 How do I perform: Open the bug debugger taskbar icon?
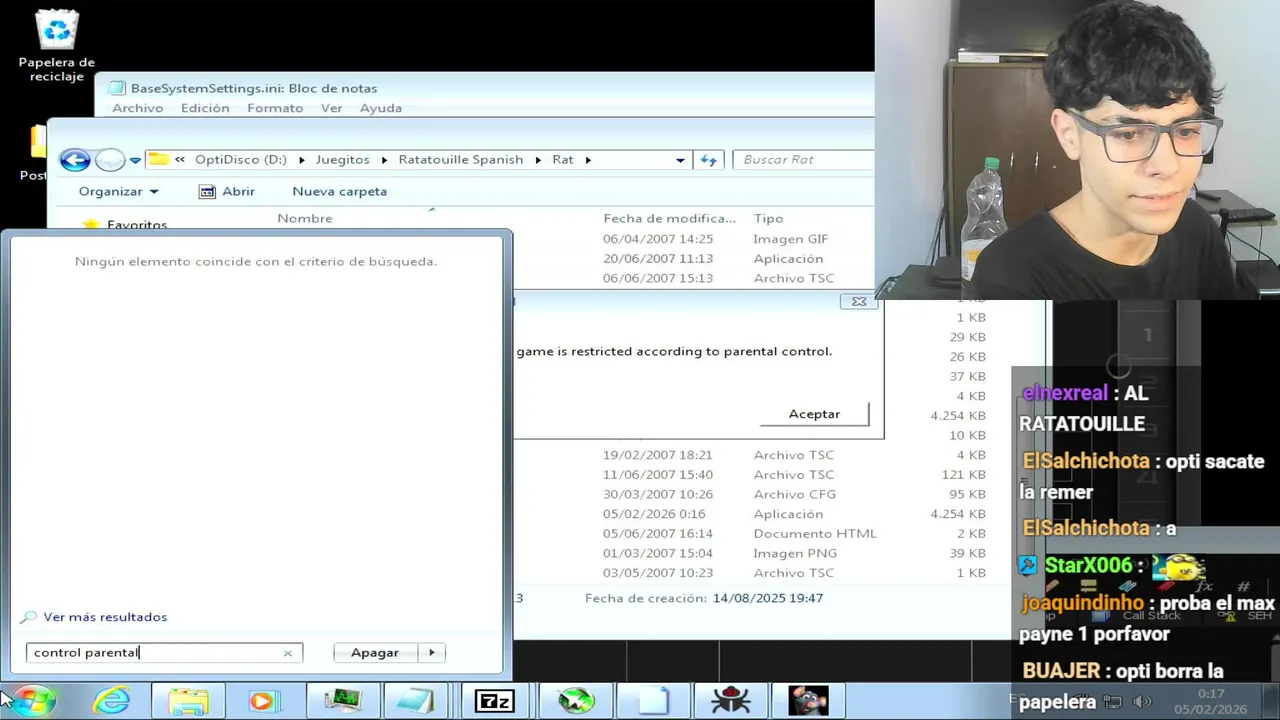click(x=731, y=701)
